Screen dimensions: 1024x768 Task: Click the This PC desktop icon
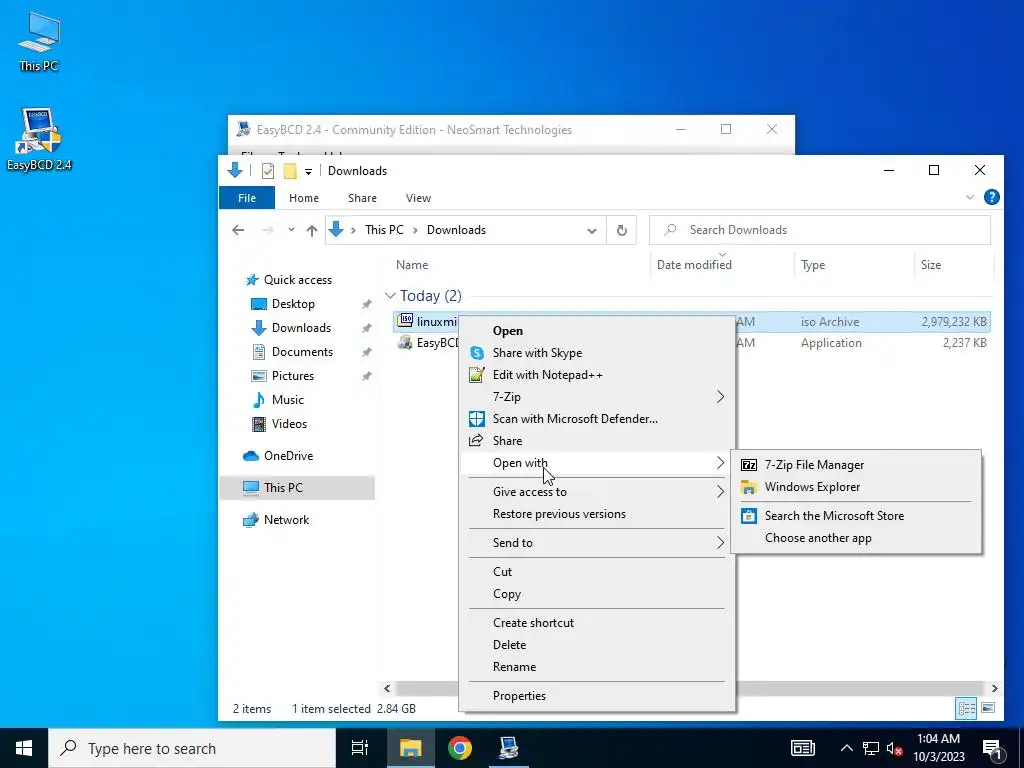tap(39, 42)
